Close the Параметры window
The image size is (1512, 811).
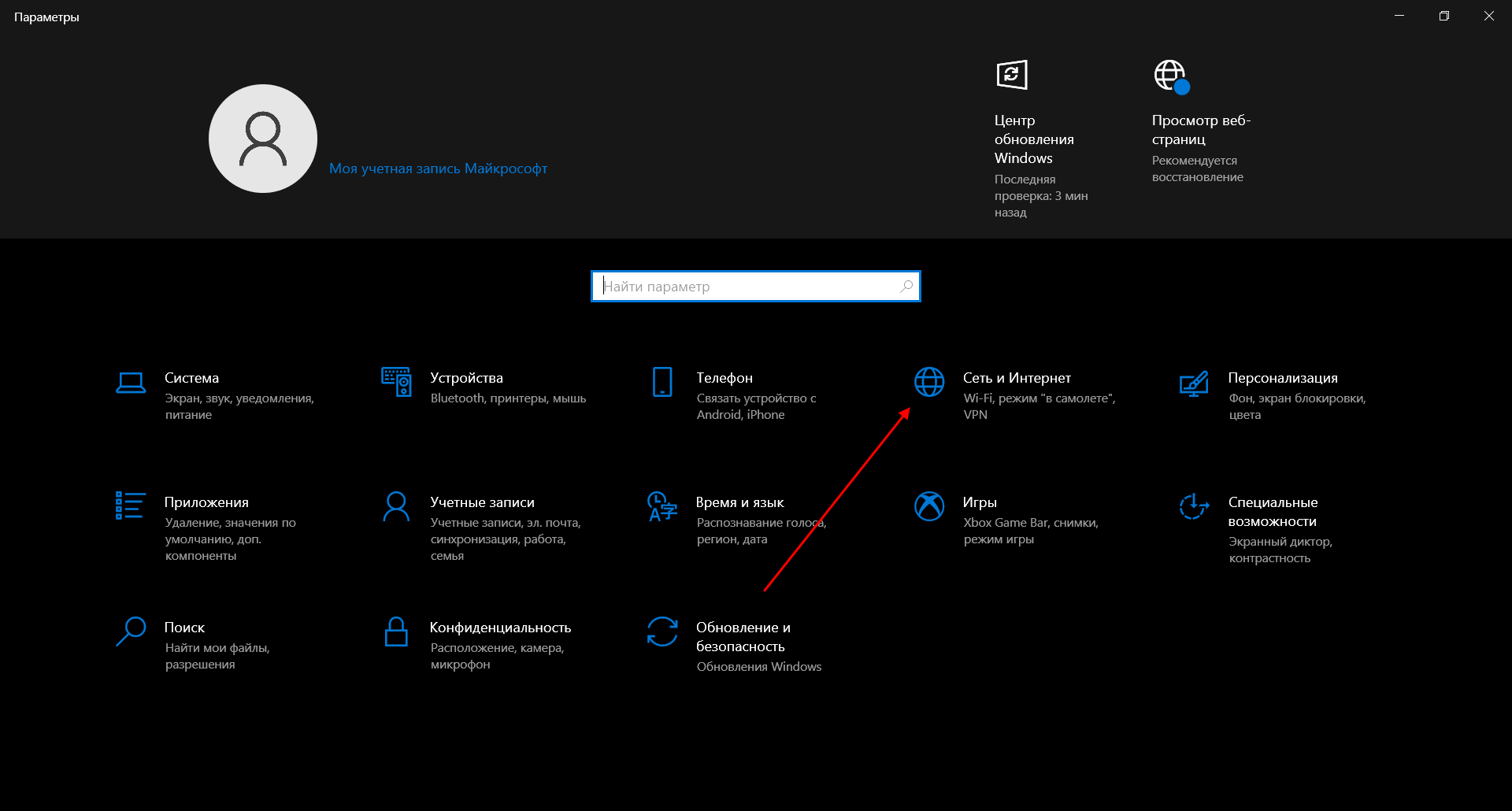click(x=1489, y=16)
